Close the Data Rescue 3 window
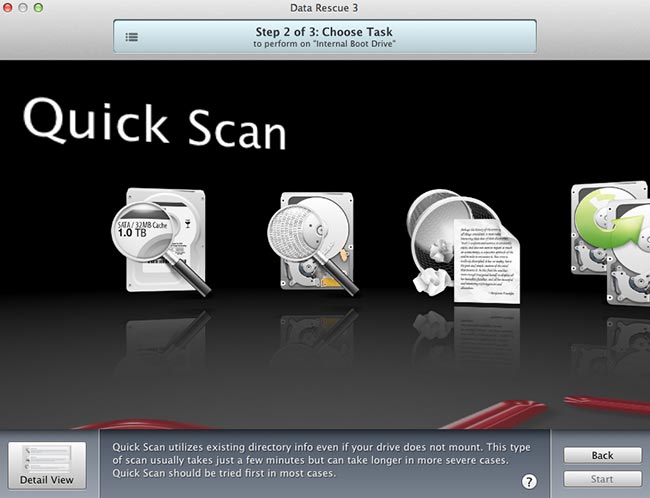The image size is (650, 498). (7, 7)
